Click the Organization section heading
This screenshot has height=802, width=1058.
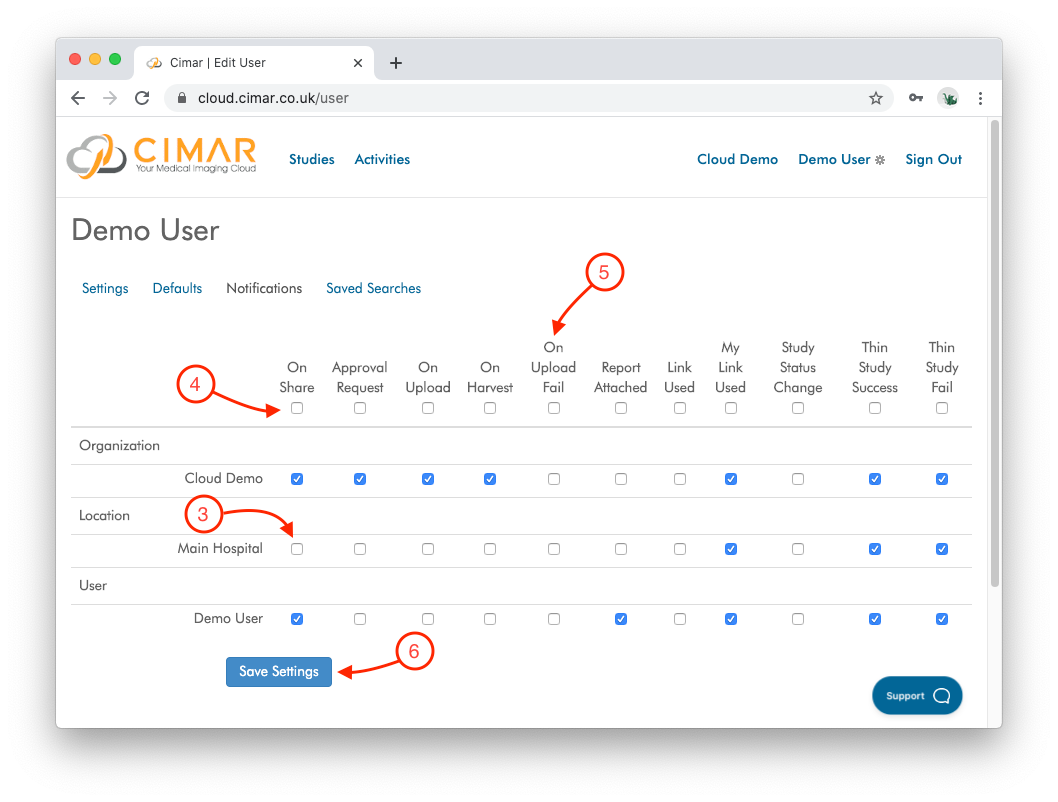119,446
